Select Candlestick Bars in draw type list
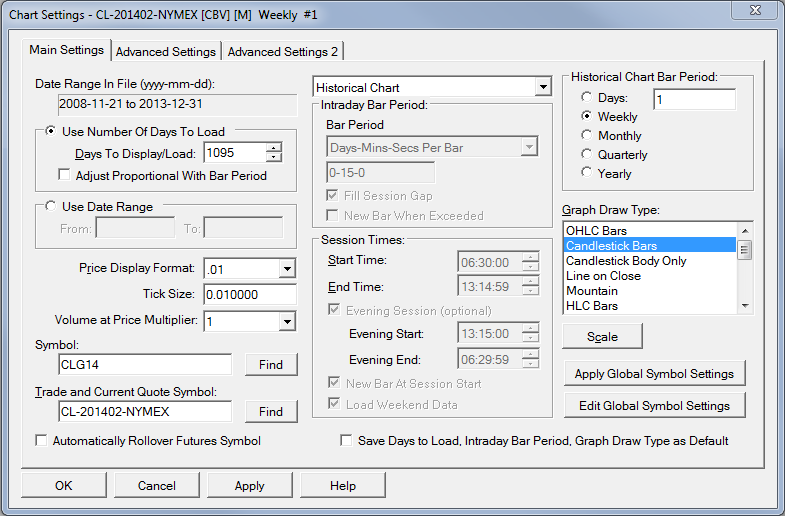Screen dimensions: 785x516 pos(650,246)
